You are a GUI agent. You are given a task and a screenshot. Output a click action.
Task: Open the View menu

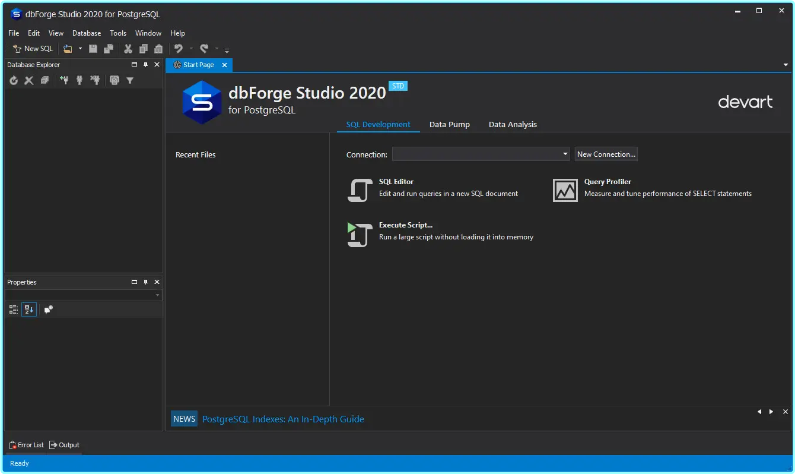pyautogui.click(x=56, y=33)
